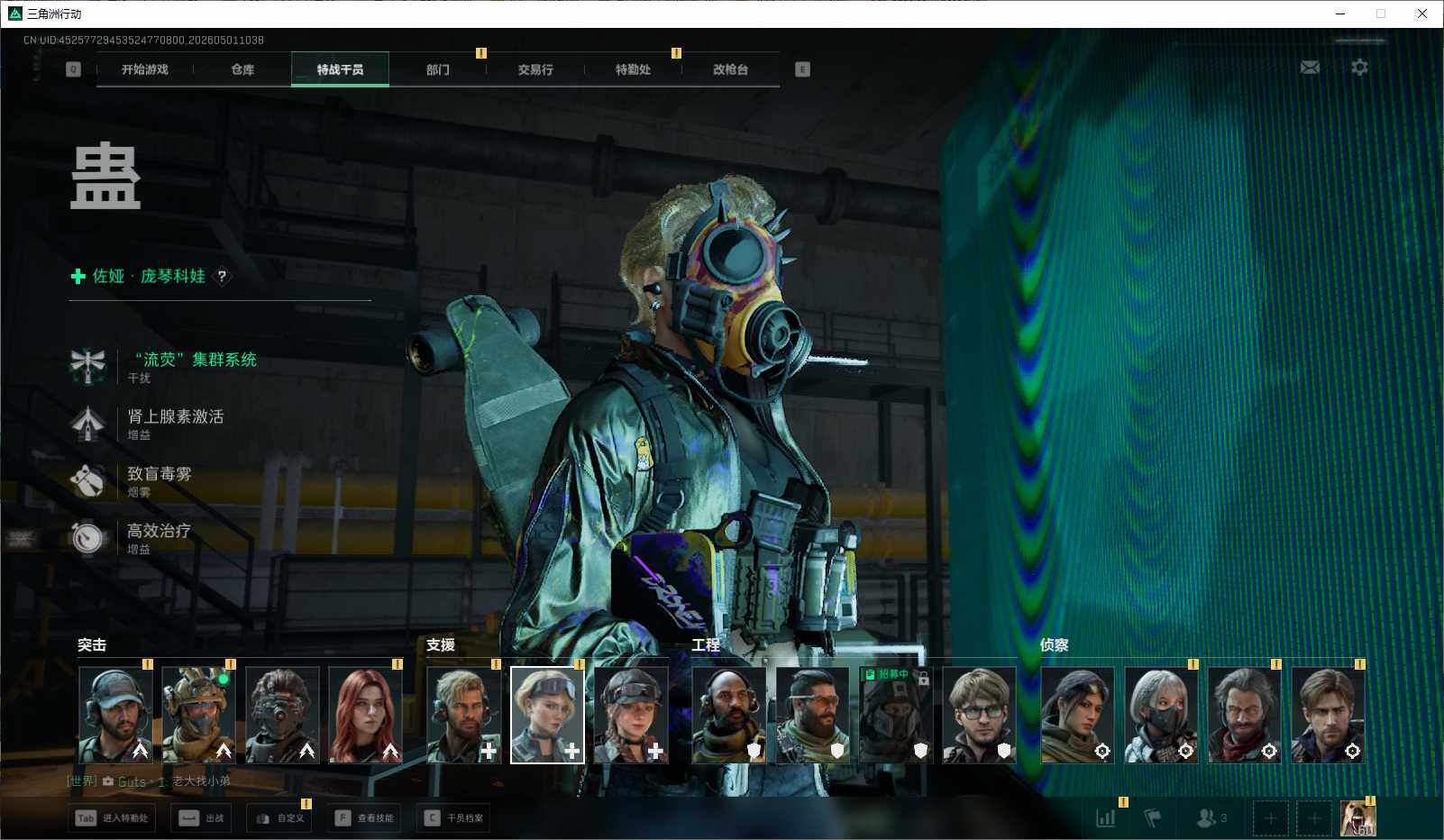Image resolution: width=1444 pixels, height=840 pixels.
Task: Choose the white-haired masked recon operator
Action: pyautogui.click(x=1161, y=715)
